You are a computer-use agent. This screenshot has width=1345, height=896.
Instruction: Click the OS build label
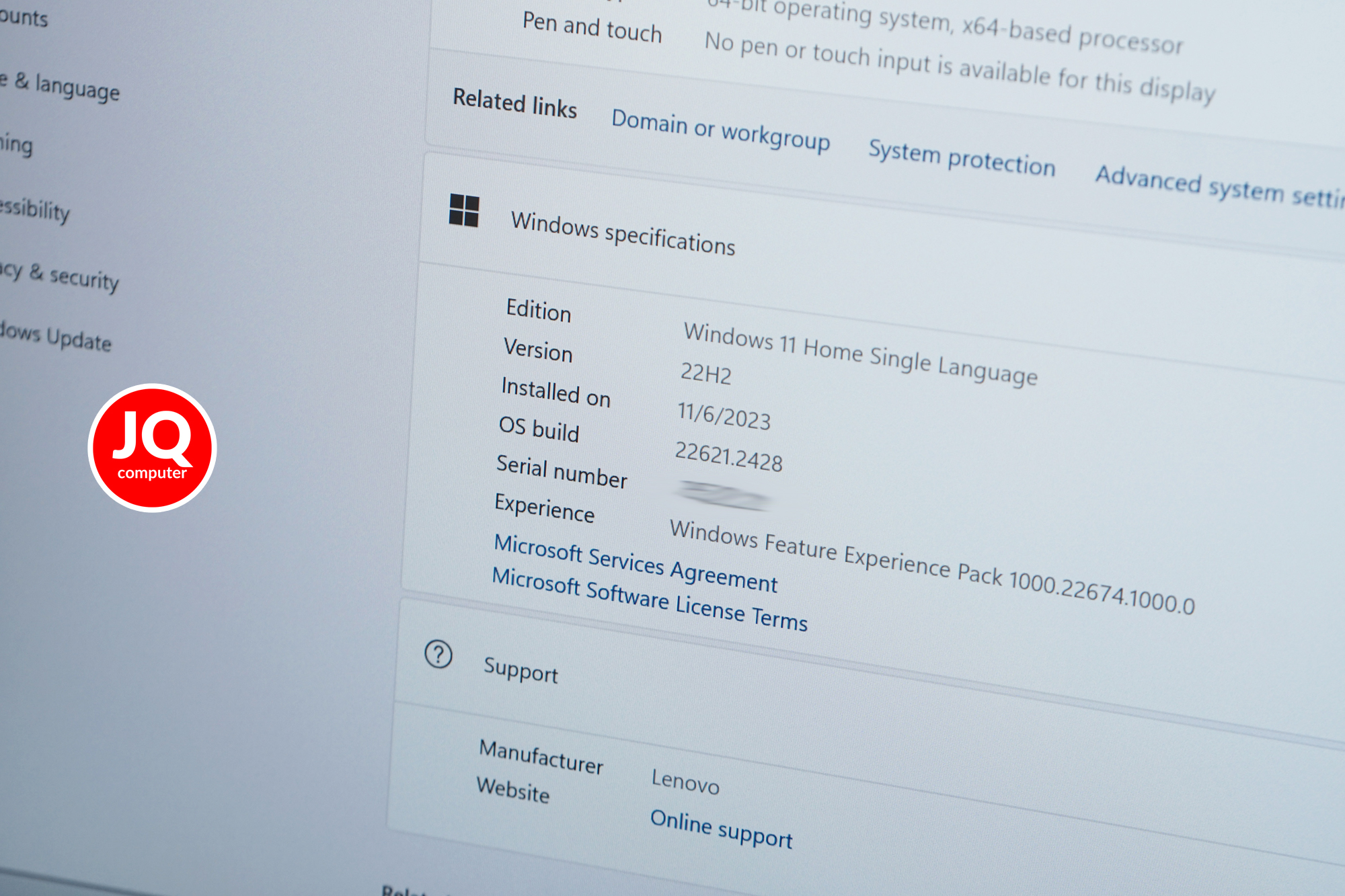point(539,429)
